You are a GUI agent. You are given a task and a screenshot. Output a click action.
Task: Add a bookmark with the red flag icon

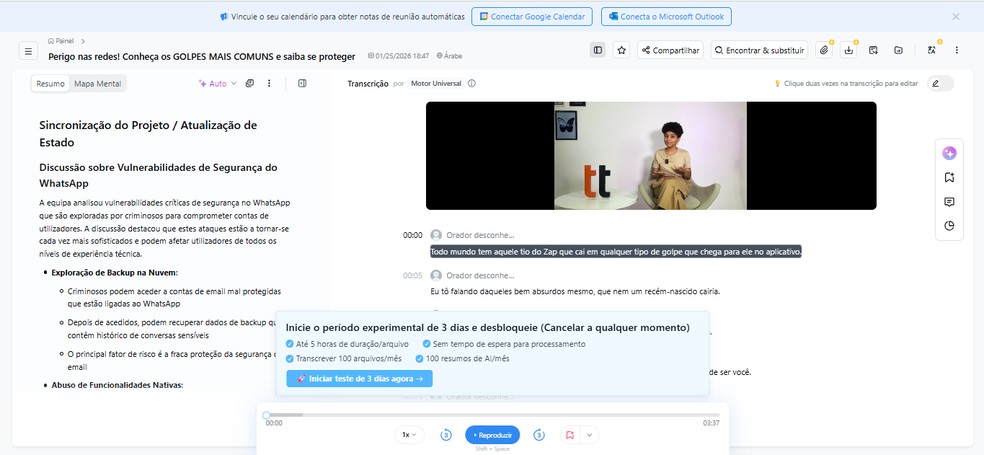coord(570,434)
